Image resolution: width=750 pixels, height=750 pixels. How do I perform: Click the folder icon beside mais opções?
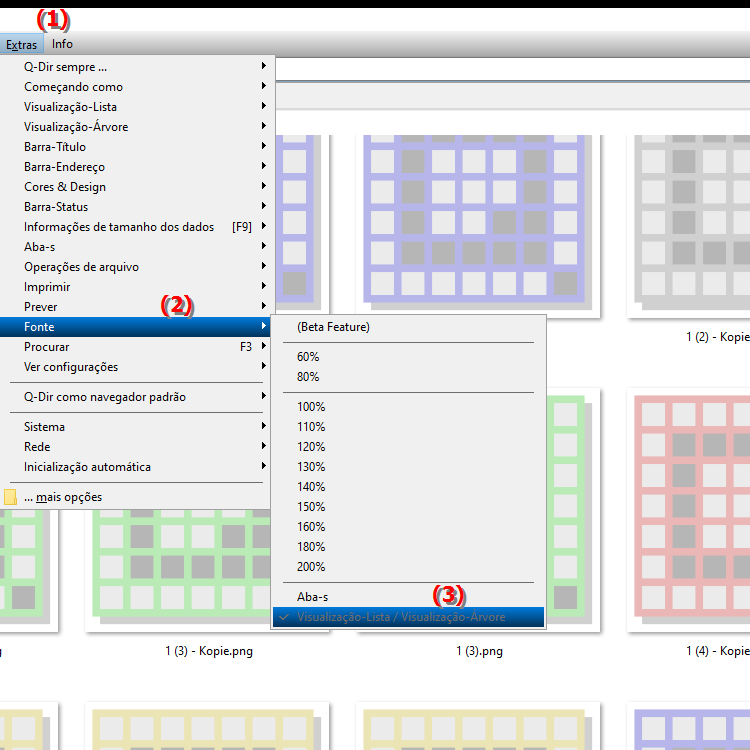coord(10,497)
